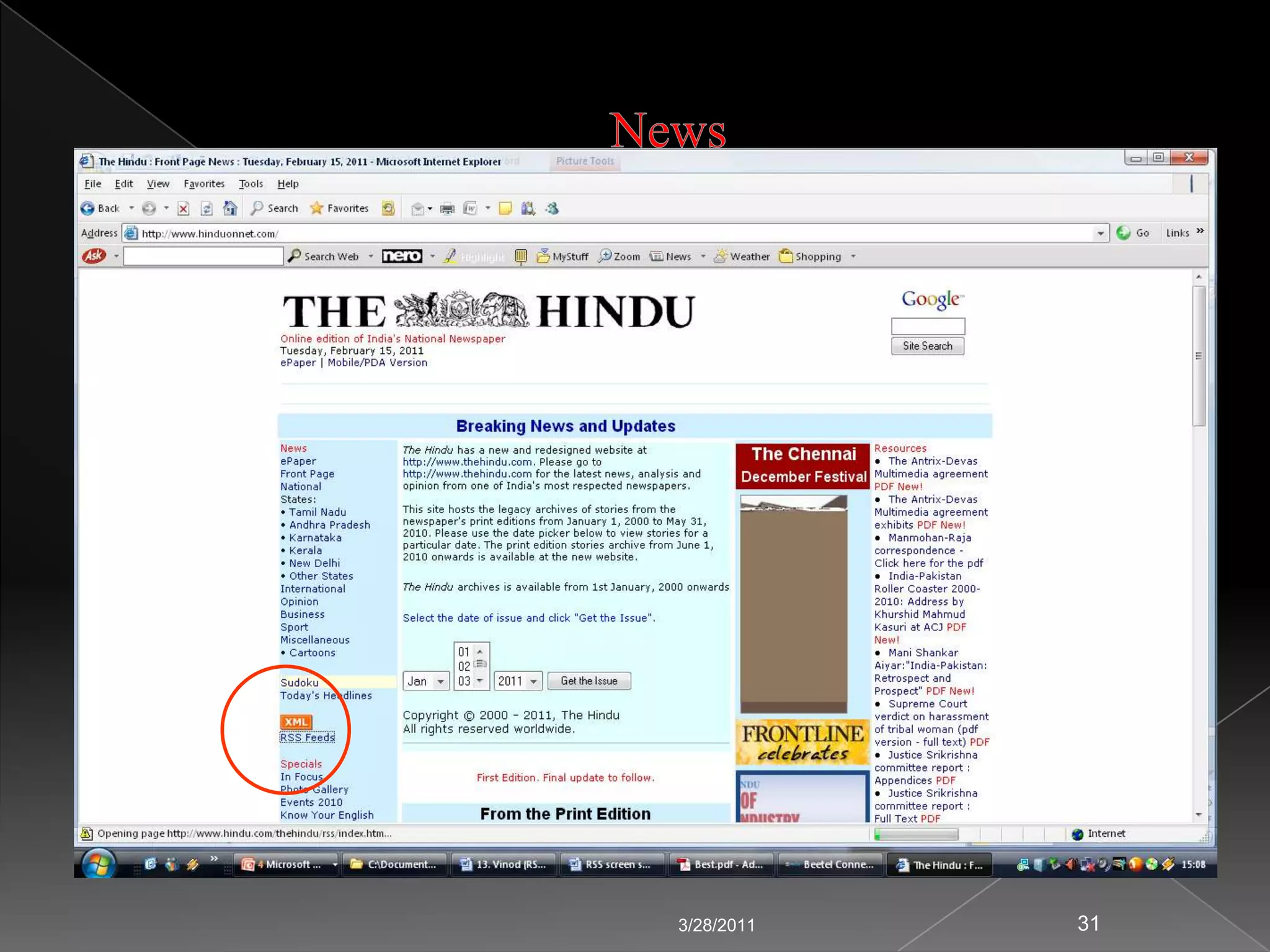Open the Research toolbar icon
Image resolution: width=1270 pixels, height=952 pixels.
[528, 208]
